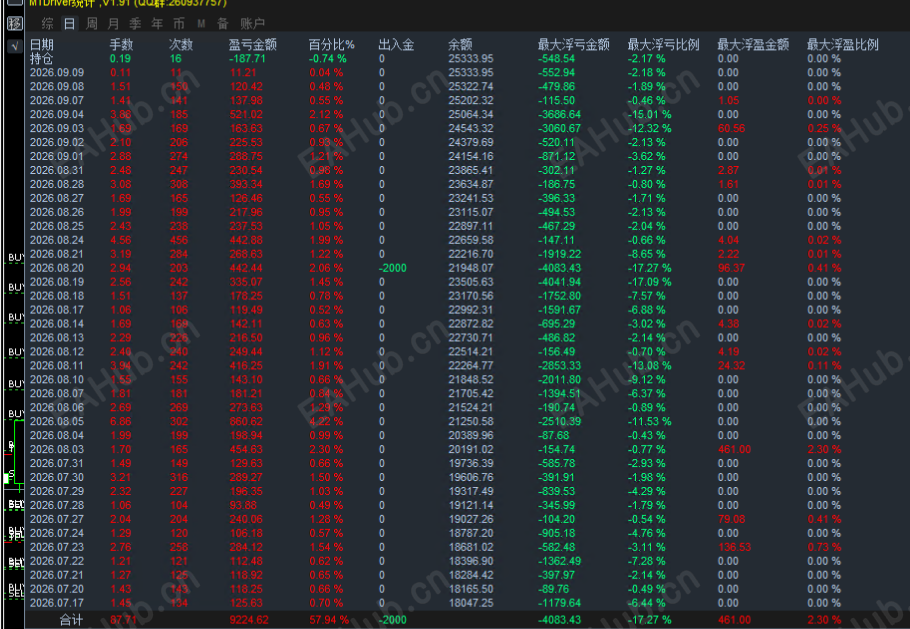Click the 移 move-panel button
Viewport: 910px width, 629px height.
[x=15, y=24]
